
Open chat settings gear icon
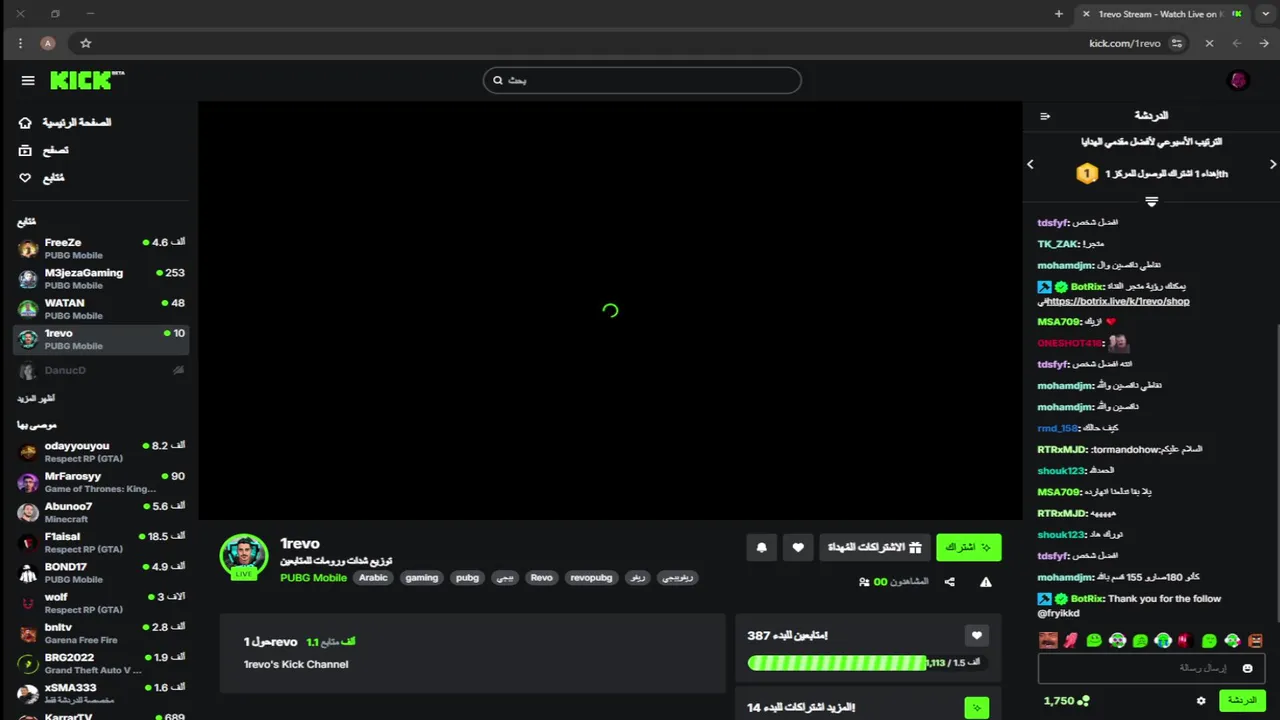[1201, 701]
